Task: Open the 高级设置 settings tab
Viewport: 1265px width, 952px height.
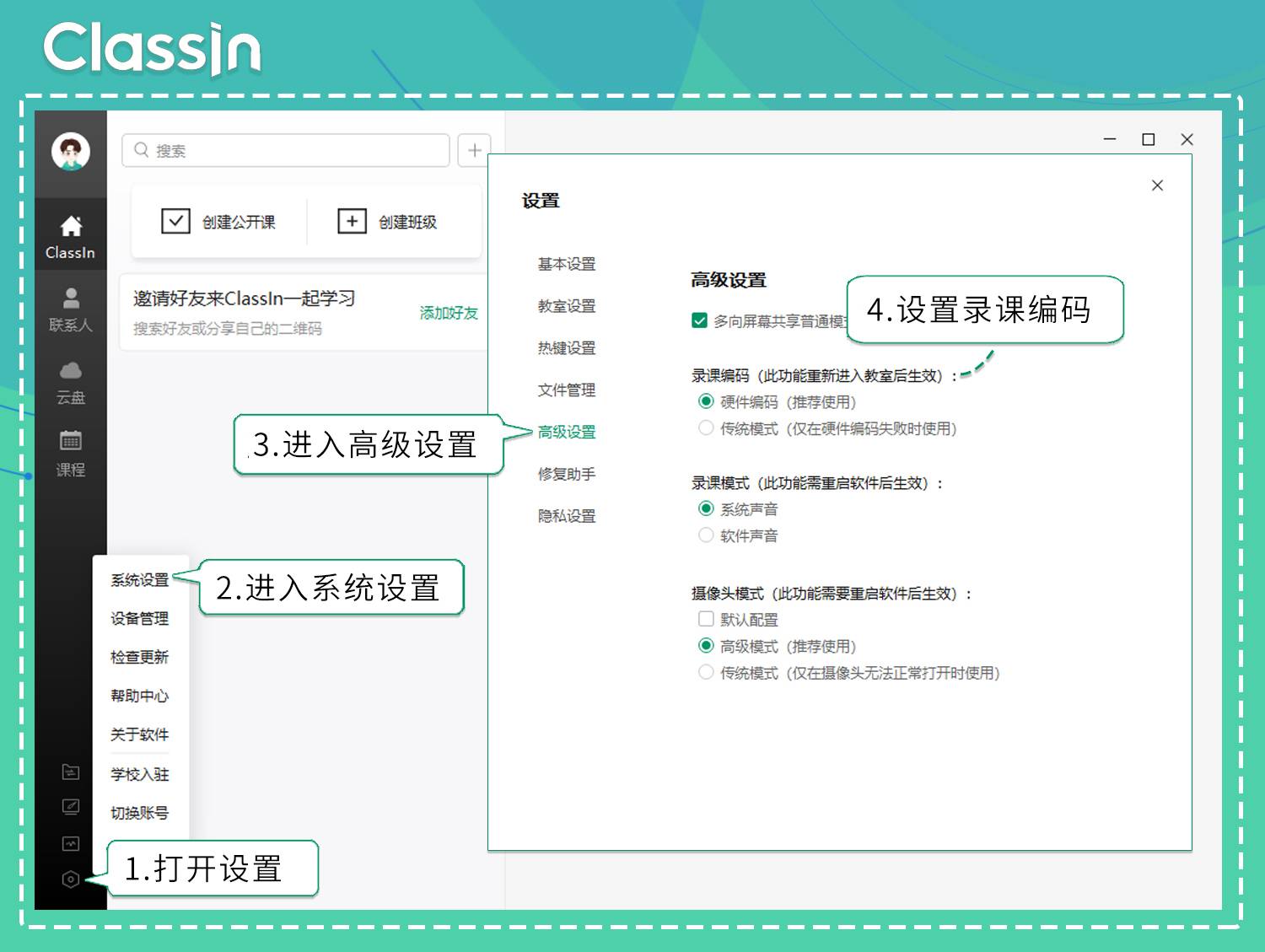Action: [x=567, y=432]
